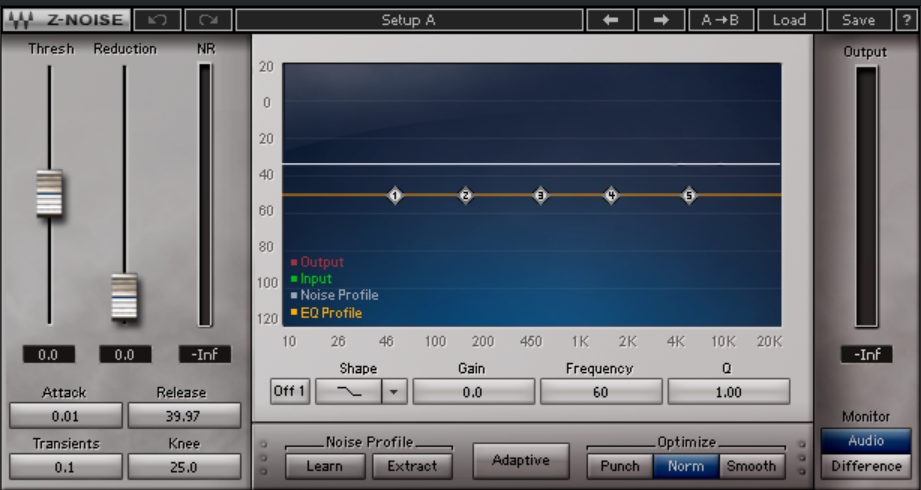Click the Output level meter bar
Image resolution: width=921 pixels, height=490 pixels.
click(x=866, y=197)
